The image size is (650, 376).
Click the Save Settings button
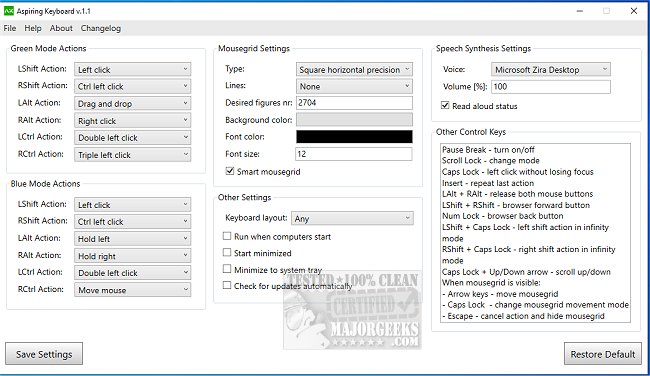pos(44,354)
